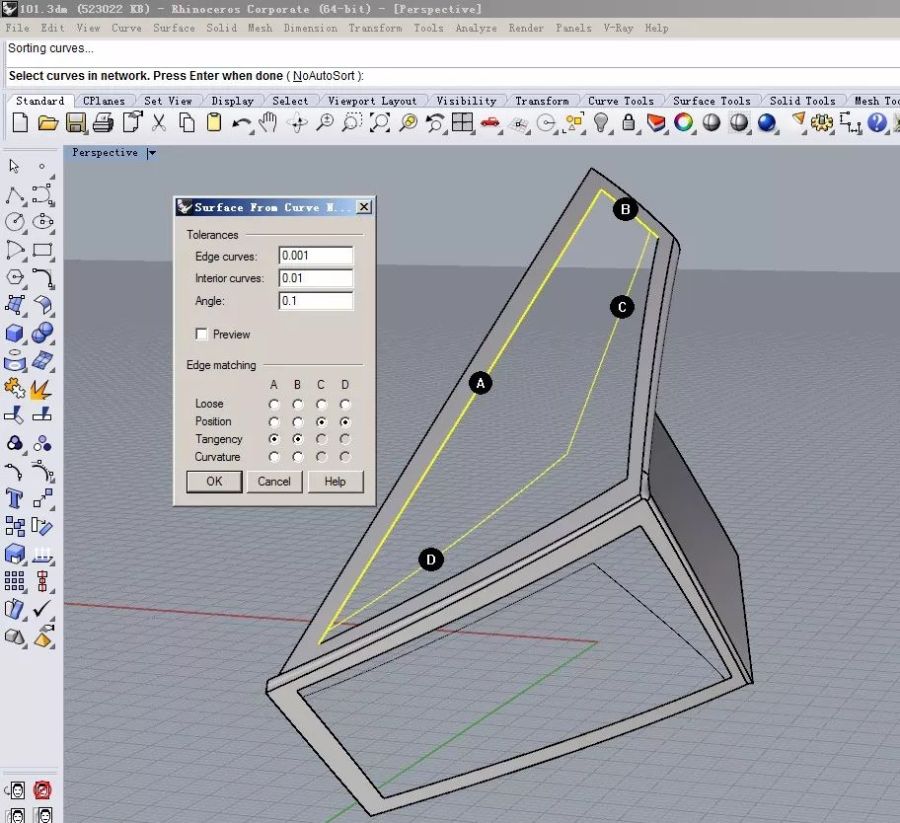Select Curvature radio button for edge B
This screenshot has width=900, height=823.
297,457
